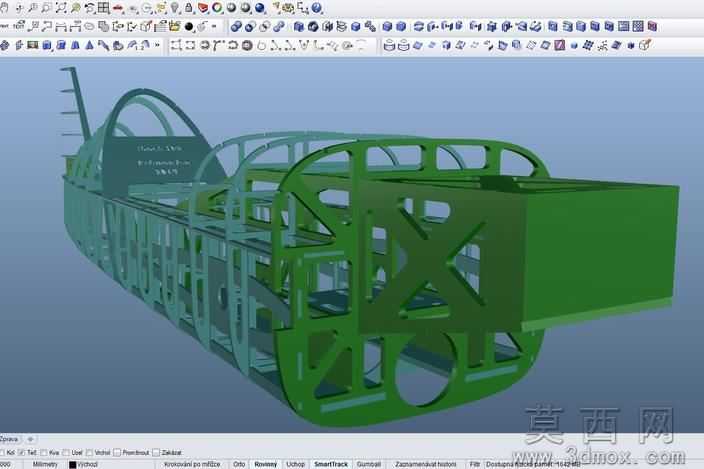Toggle Uchop in status bar
Viewport: 704px width, 469px height.
coord(295,464)
